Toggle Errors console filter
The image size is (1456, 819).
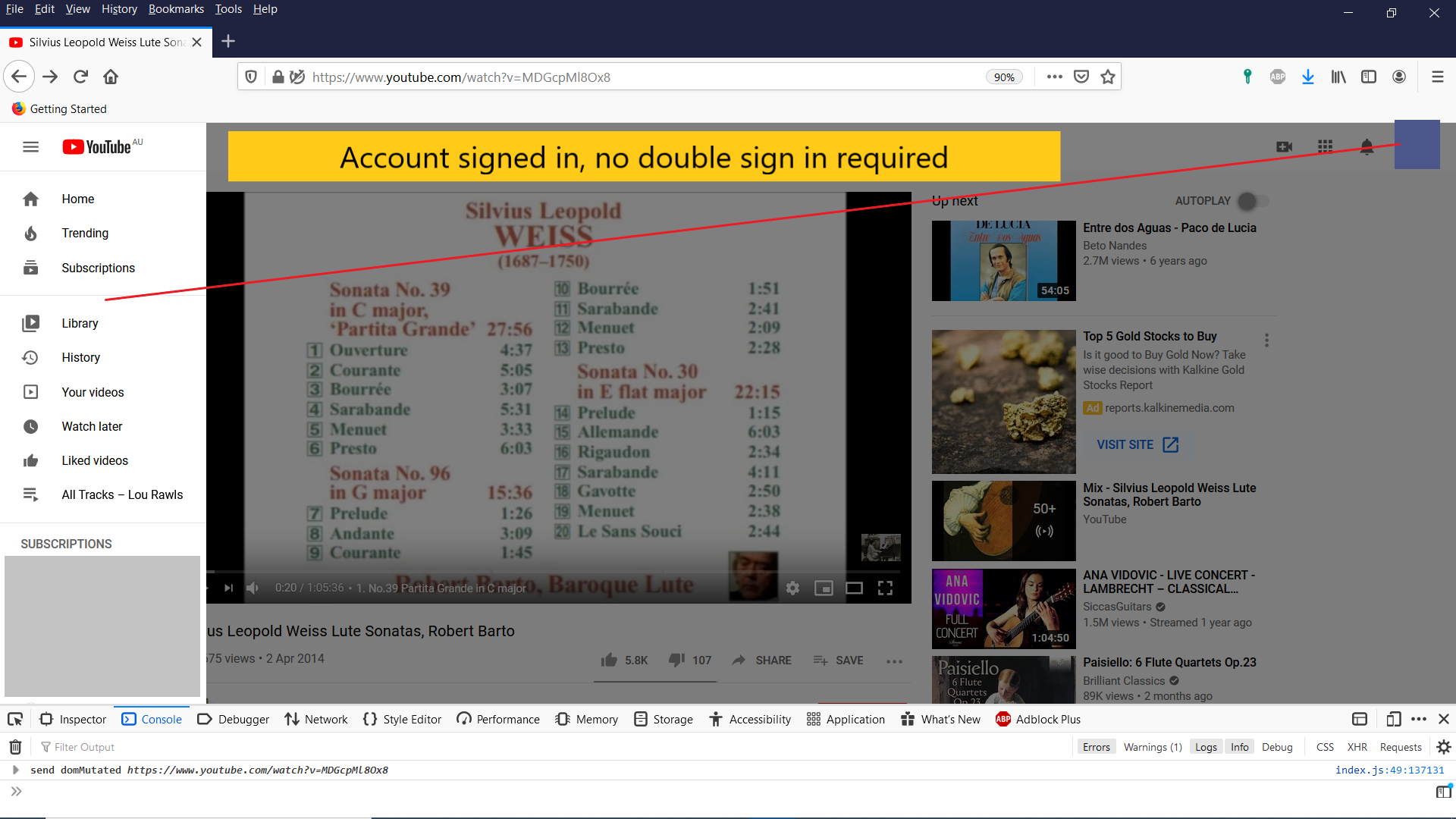(1096, 747)
